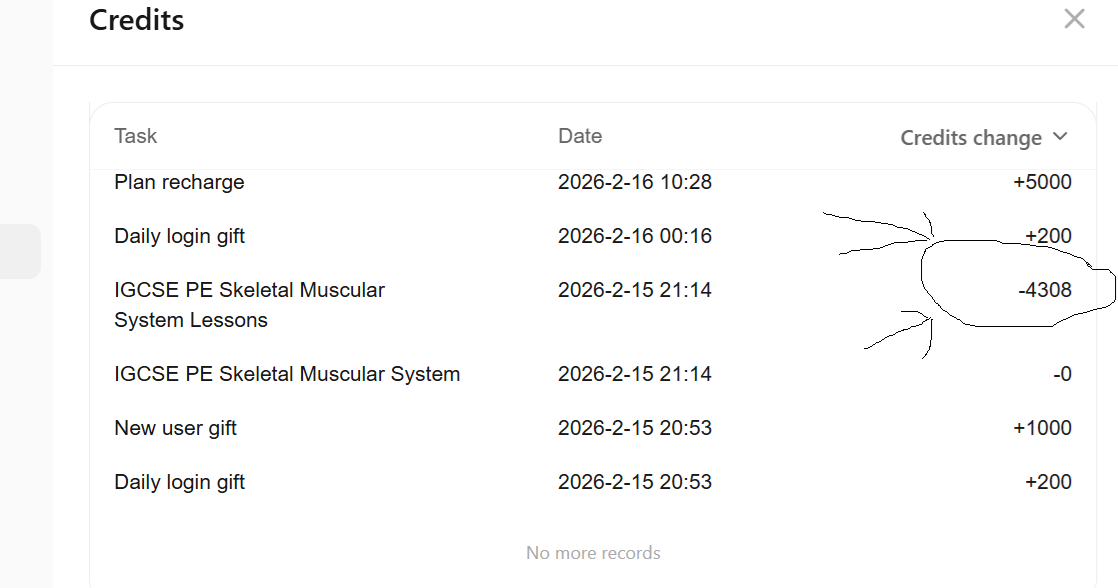Close the Credits dialog with the X
The height and width of the screenshot is (588, 1118).
(x=1074, y=19)
